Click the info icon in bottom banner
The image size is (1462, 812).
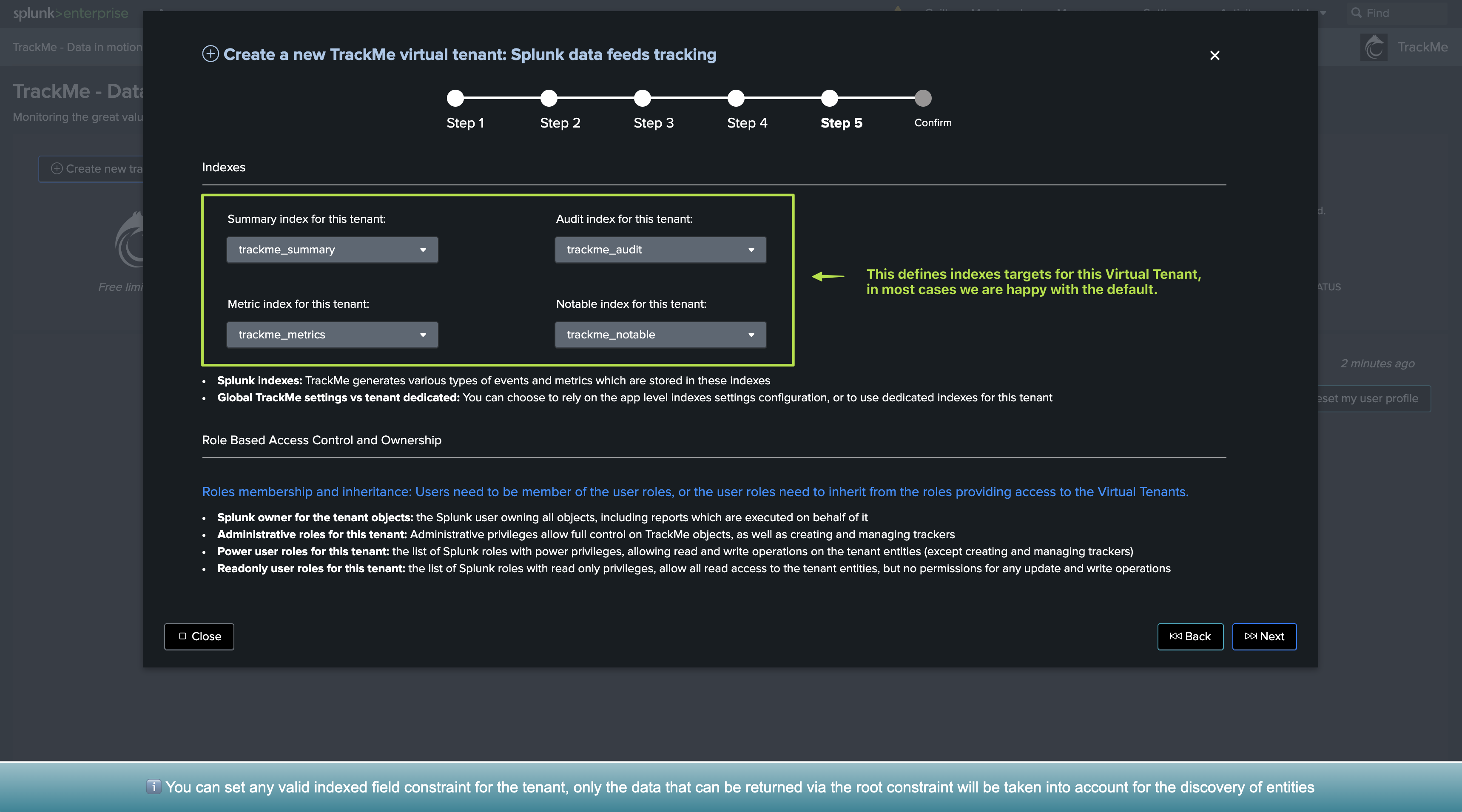tap(153, 786)
